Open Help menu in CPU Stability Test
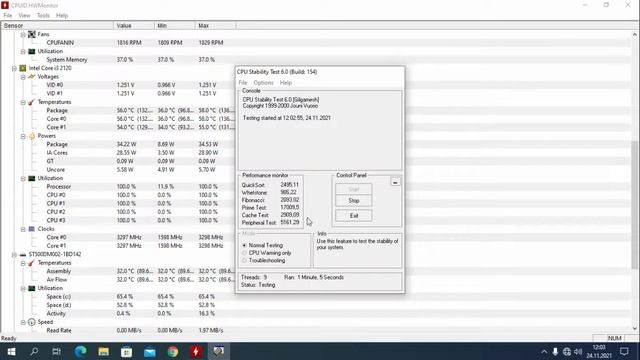The height and width of the screenshot is (360, 640). click(286, 82)
